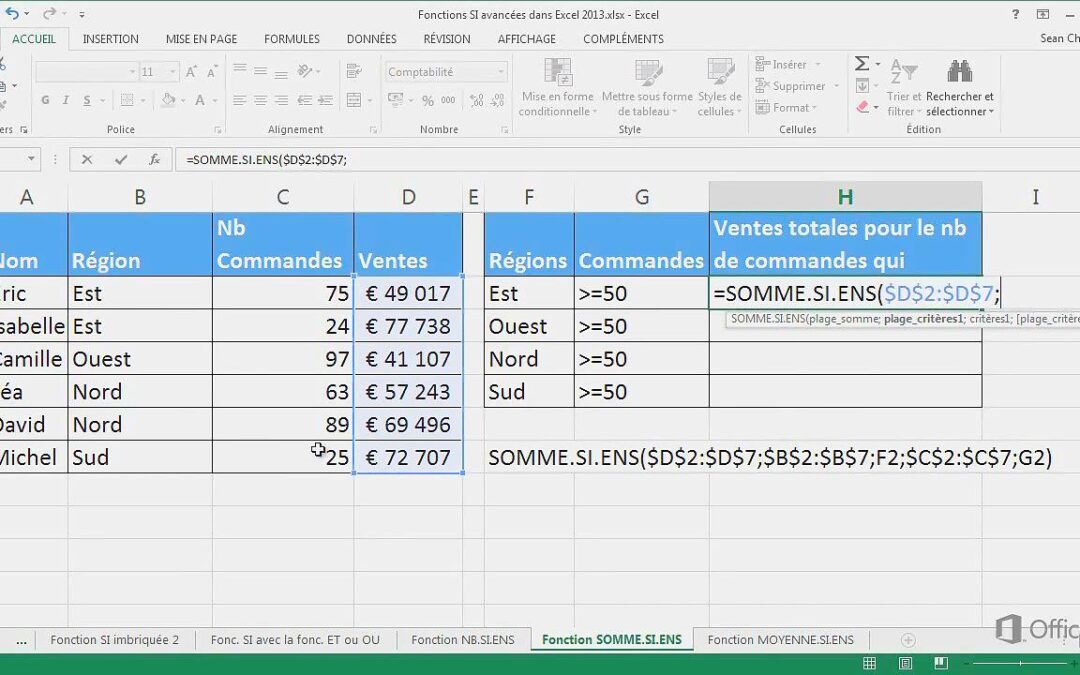Add a decimal place

pyautogui.click(x=477, y=101)
